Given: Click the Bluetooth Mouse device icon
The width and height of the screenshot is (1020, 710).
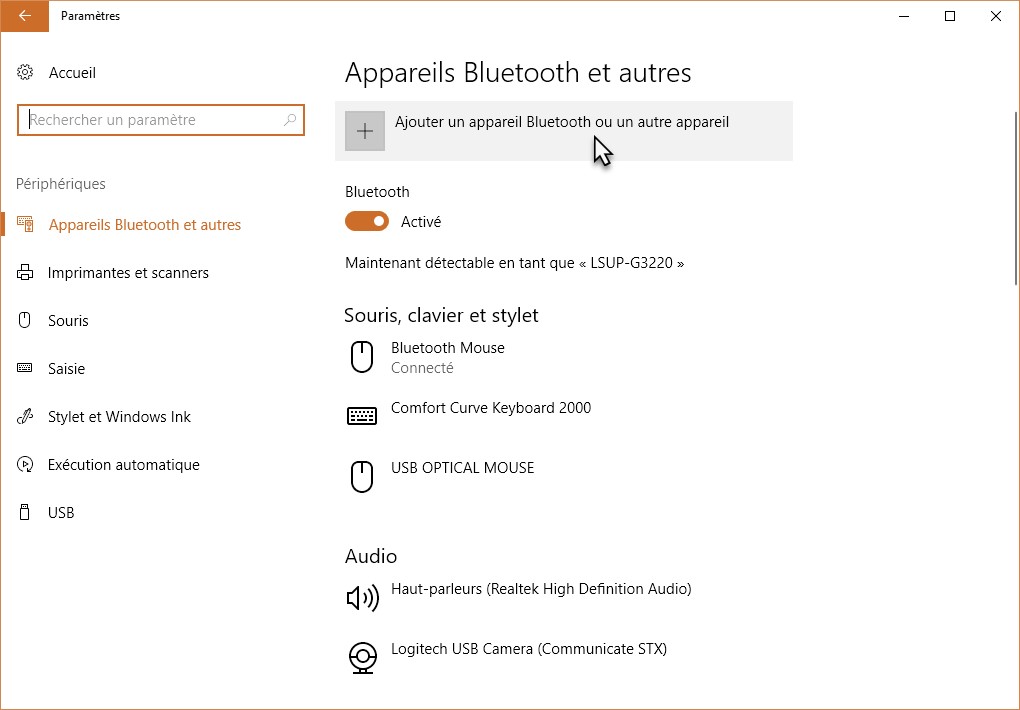Looking at the screenshot, I should [x=362, y=357].
